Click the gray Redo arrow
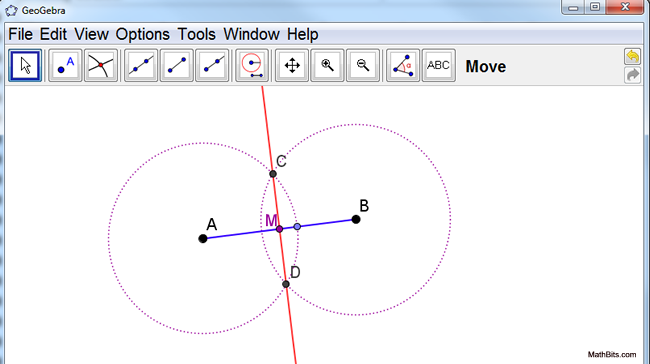650x364 pixels. [632, 75]
